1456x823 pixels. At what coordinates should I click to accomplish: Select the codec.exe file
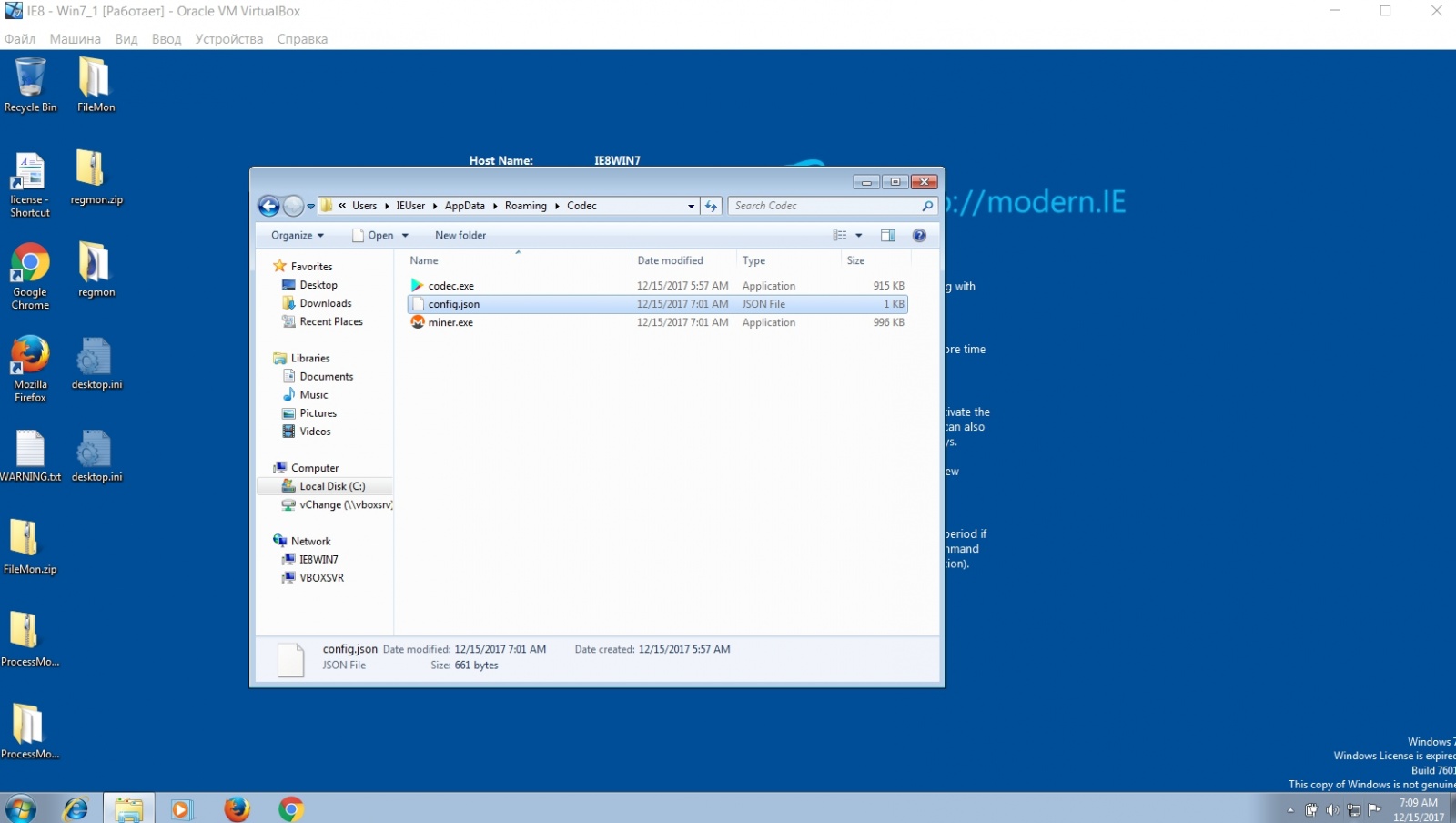(x=450, y=286)
